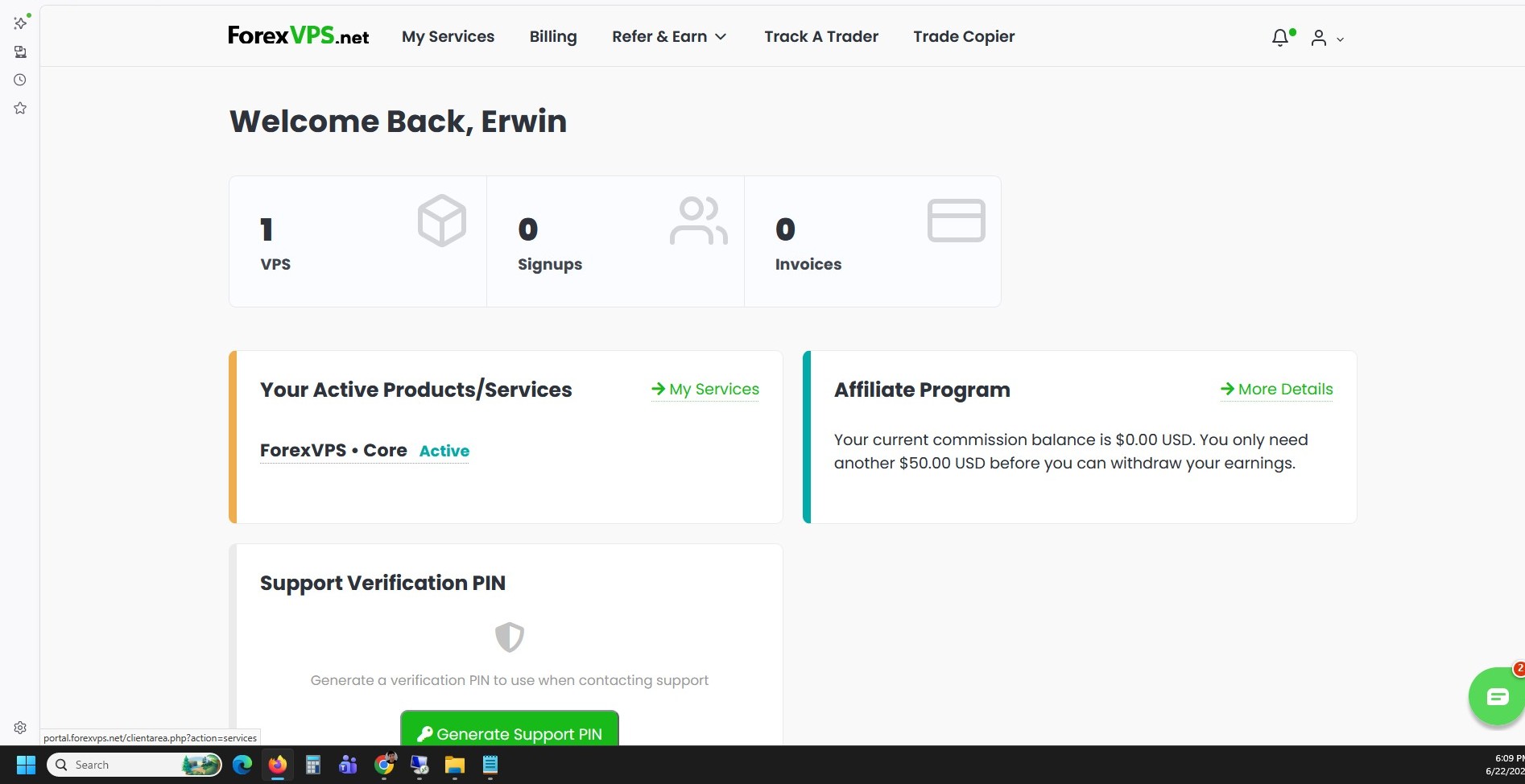1525x784 pixels.
Task: Click the ForexVPS.net logo
Action: click(x=298, y=35)
